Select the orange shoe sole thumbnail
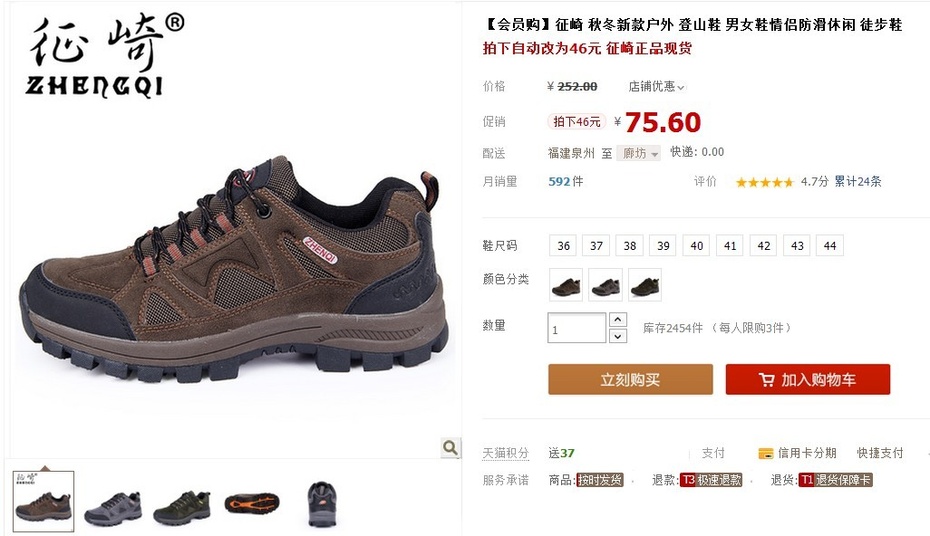The width and height of the screenshot is (930, 536). click(x=252, y=504)
